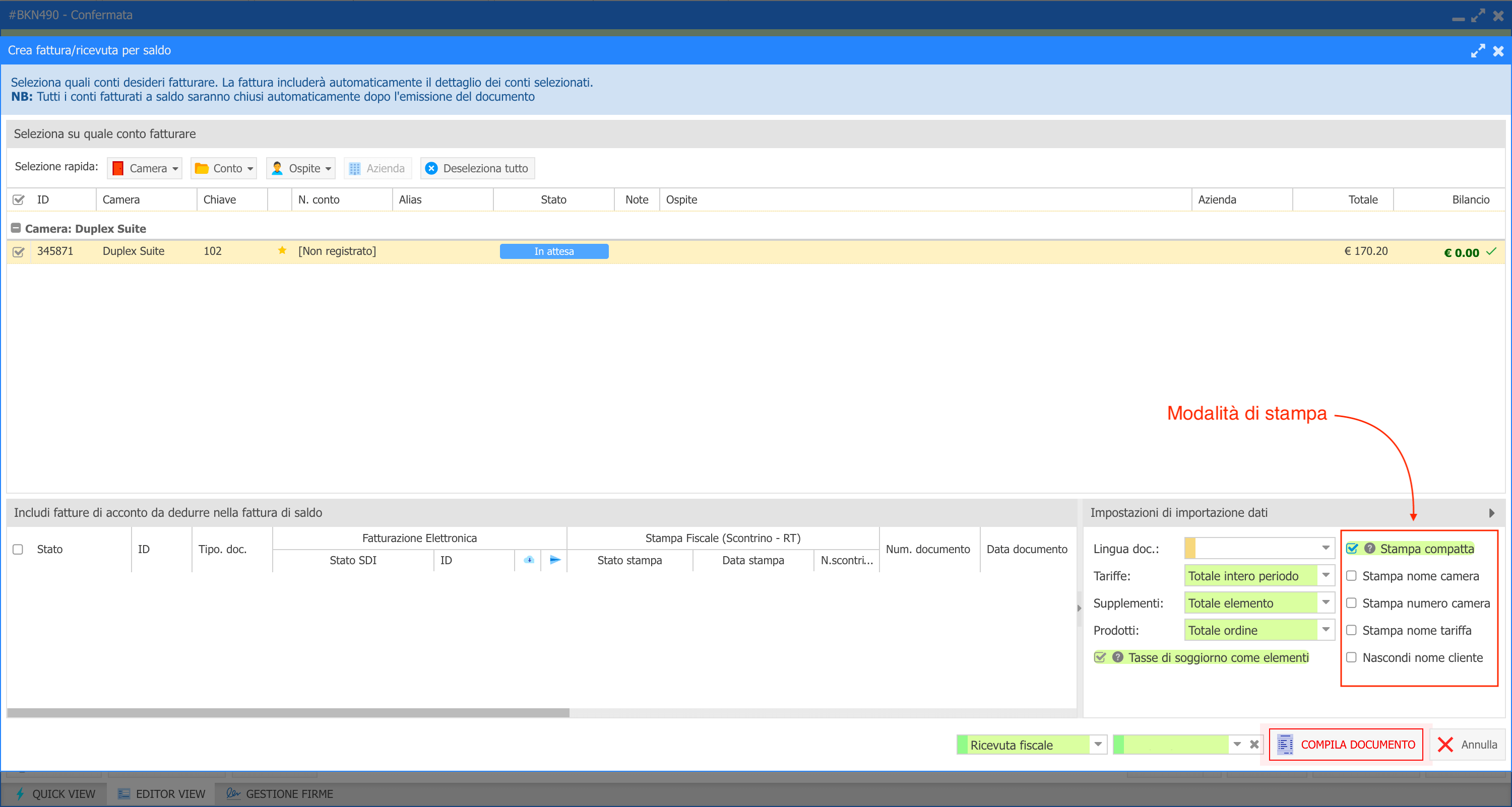Uncheck the row checkbox for account 345871
The width and height of the screenshot is (1512, 807).
(x=18, y=251)
